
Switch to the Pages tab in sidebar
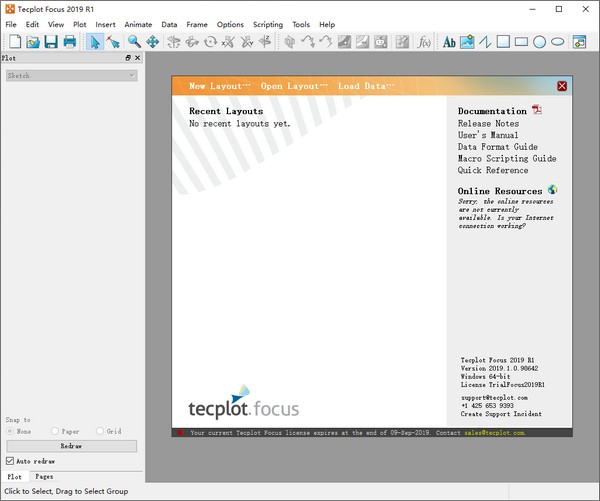pyautogui.click(x=44, y=477)
